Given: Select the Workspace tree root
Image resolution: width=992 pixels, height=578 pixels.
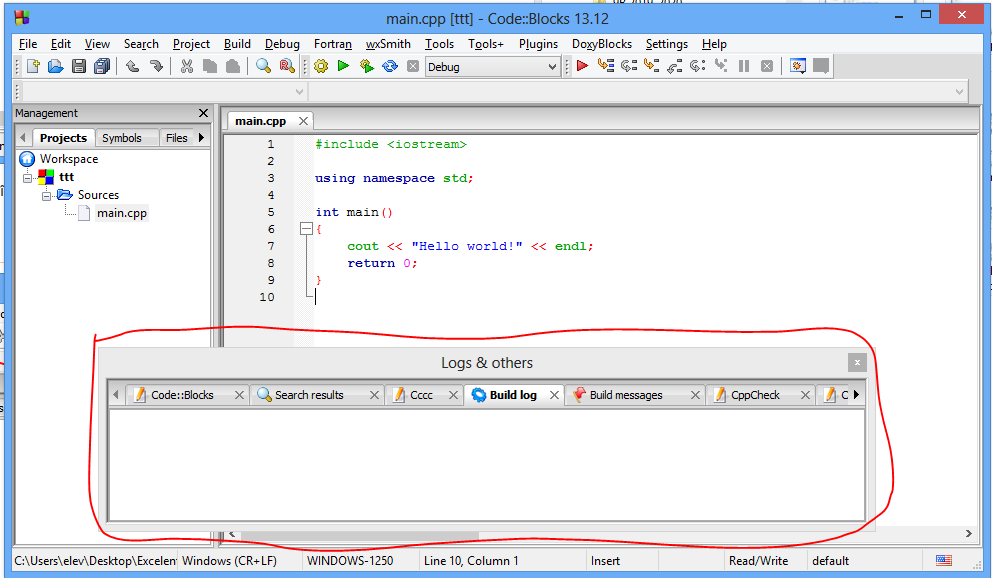Looking at the screenshot, I should pyautogui.click(x=69, y=159).
